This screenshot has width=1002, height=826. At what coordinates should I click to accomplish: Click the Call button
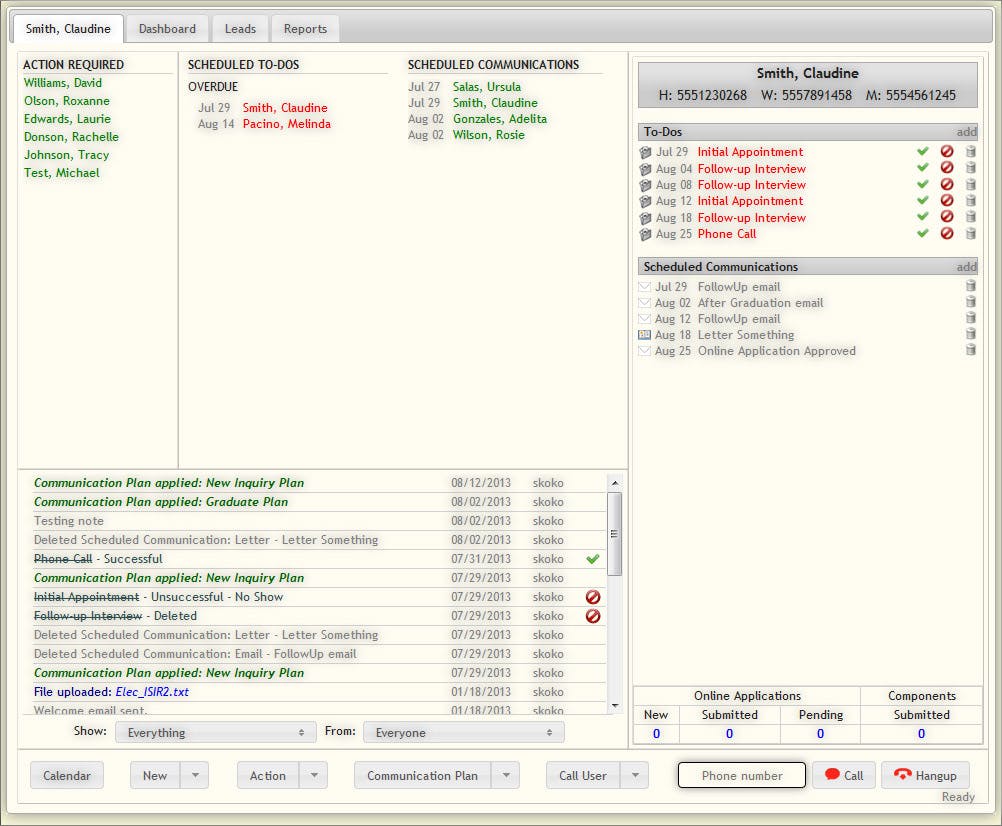coord(844,775)
